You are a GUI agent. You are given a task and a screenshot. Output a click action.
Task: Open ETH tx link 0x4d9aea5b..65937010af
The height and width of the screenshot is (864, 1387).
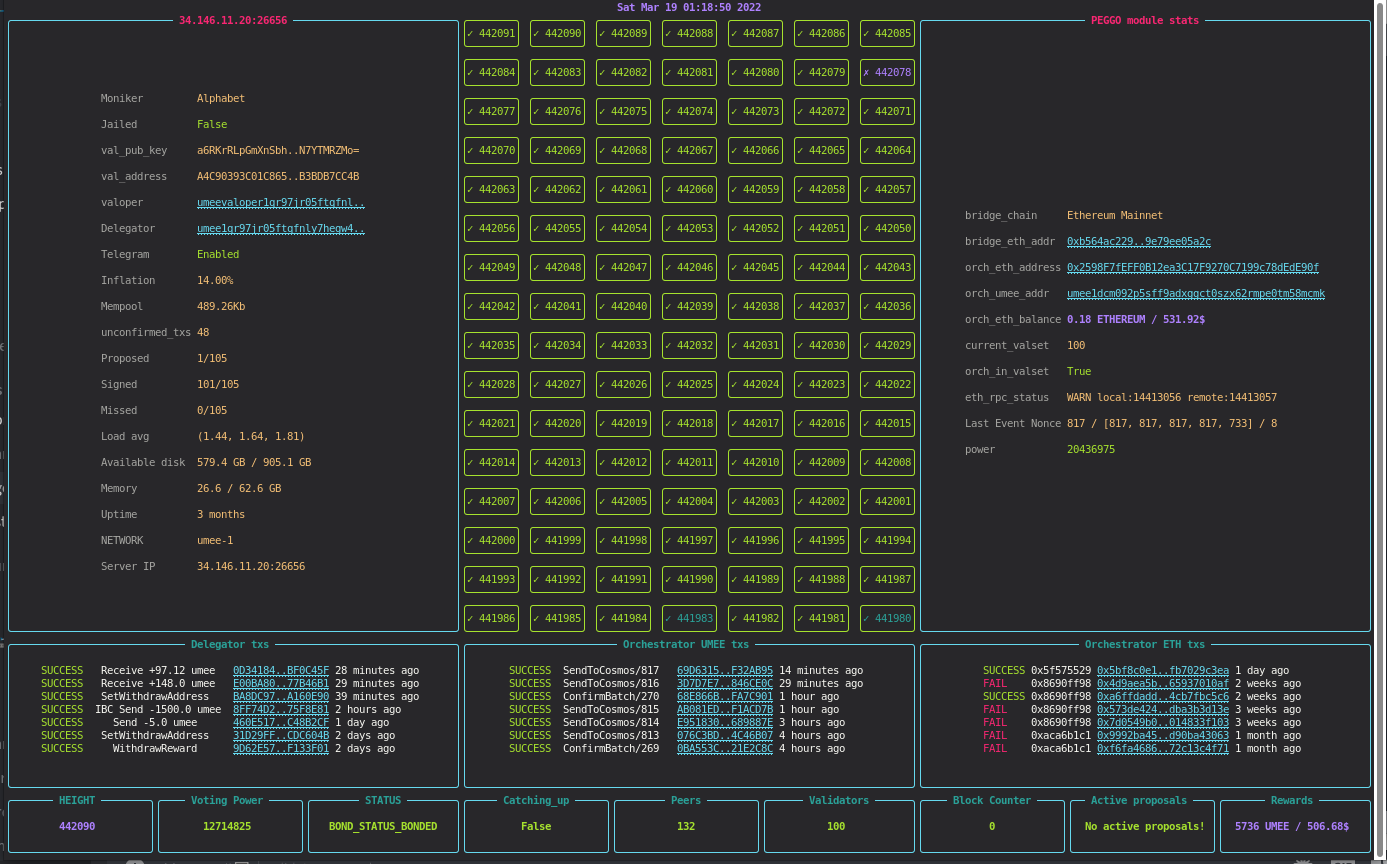[1163, 683]
